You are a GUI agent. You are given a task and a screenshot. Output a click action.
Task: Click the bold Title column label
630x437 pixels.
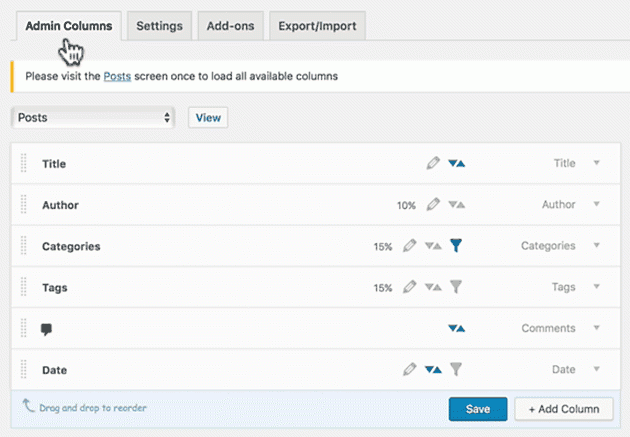click(x=54, y=164)
